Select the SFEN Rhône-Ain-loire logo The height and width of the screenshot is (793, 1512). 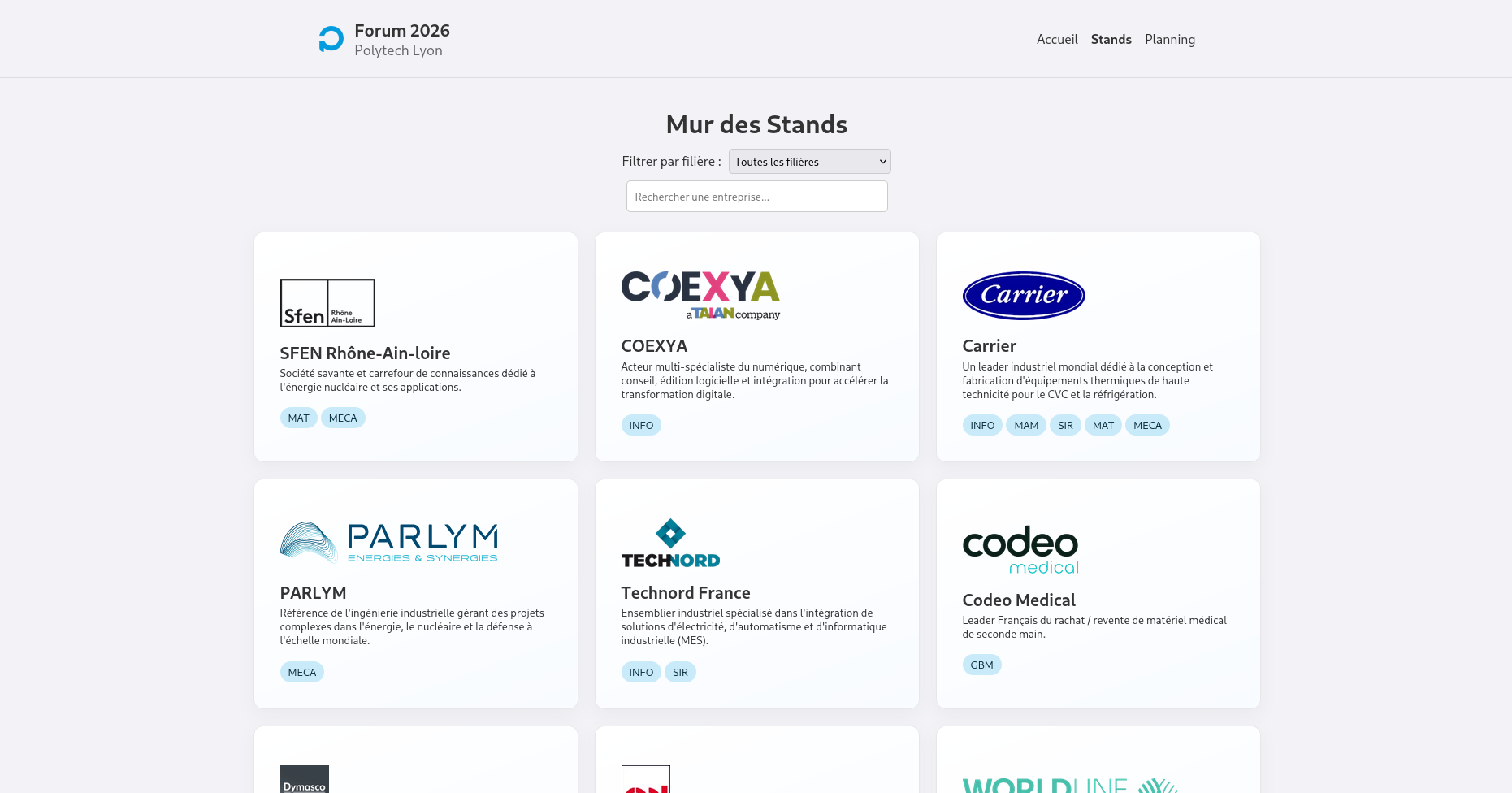tap(327, 302)
